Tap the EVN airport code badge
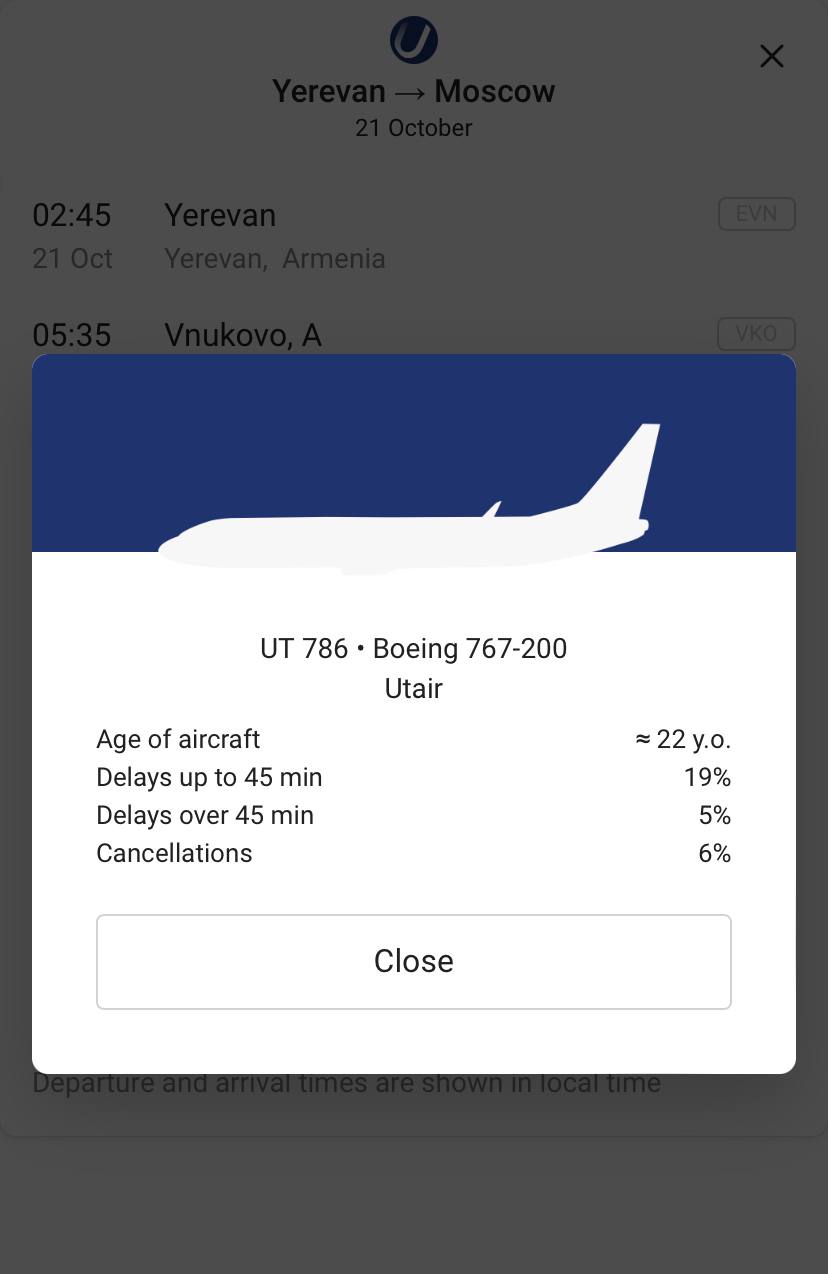The height and width of the screenshot is (1274, 828). tap(756, 214)
